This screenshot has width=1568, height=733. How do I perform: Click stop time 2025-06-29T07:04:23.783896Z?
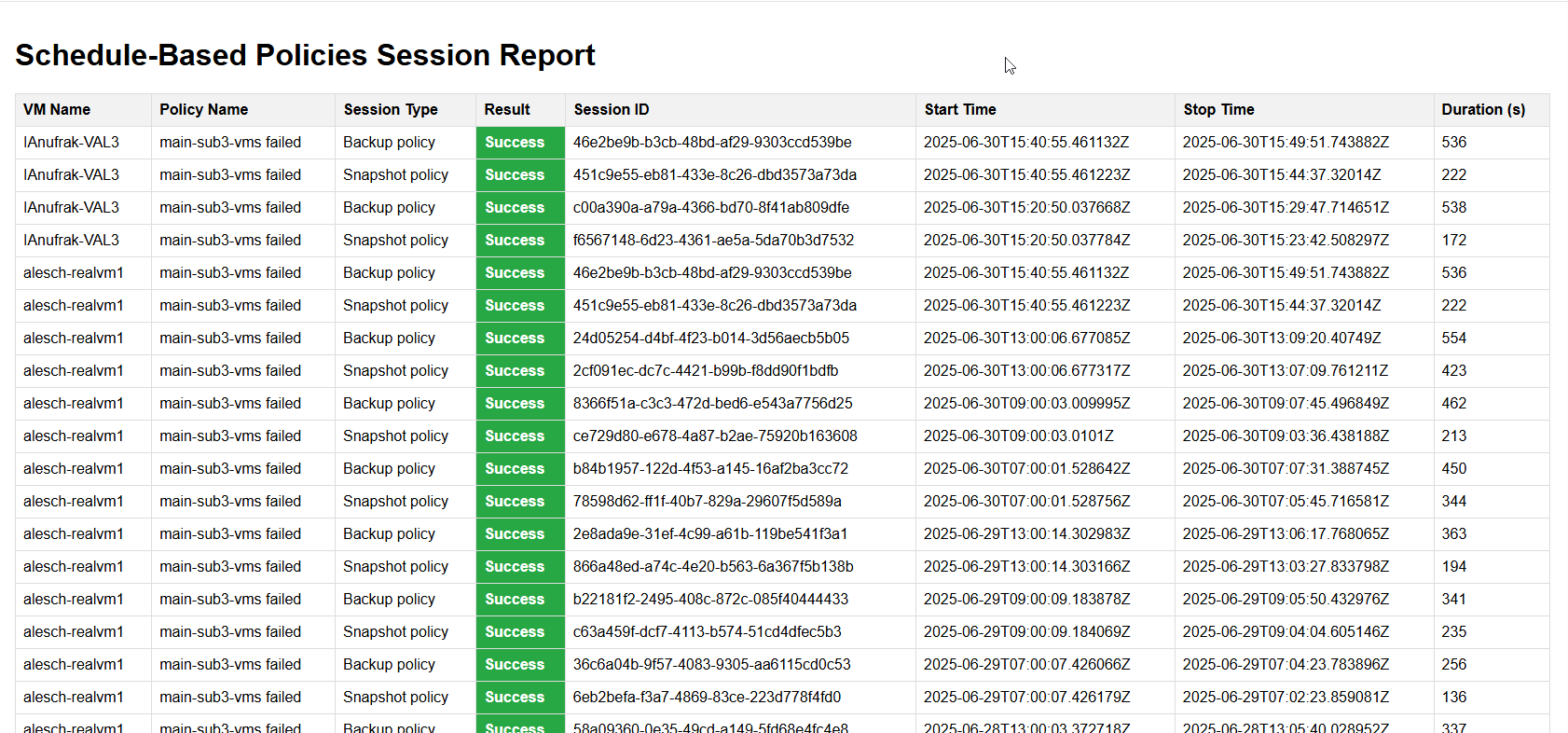(x=1286, y=664)
